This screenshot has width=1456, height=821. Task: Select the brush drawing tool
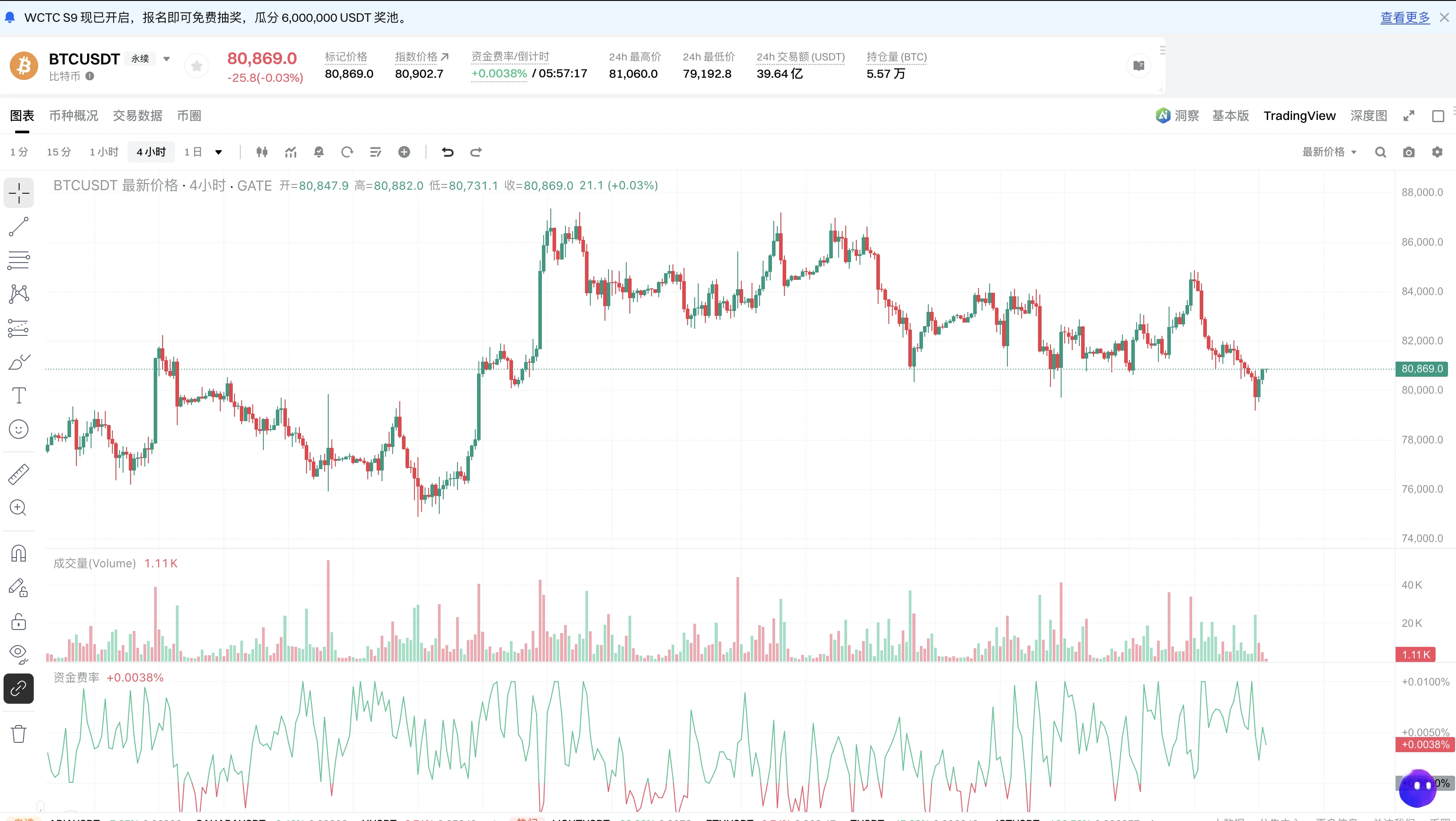click(x=19, y=362)
